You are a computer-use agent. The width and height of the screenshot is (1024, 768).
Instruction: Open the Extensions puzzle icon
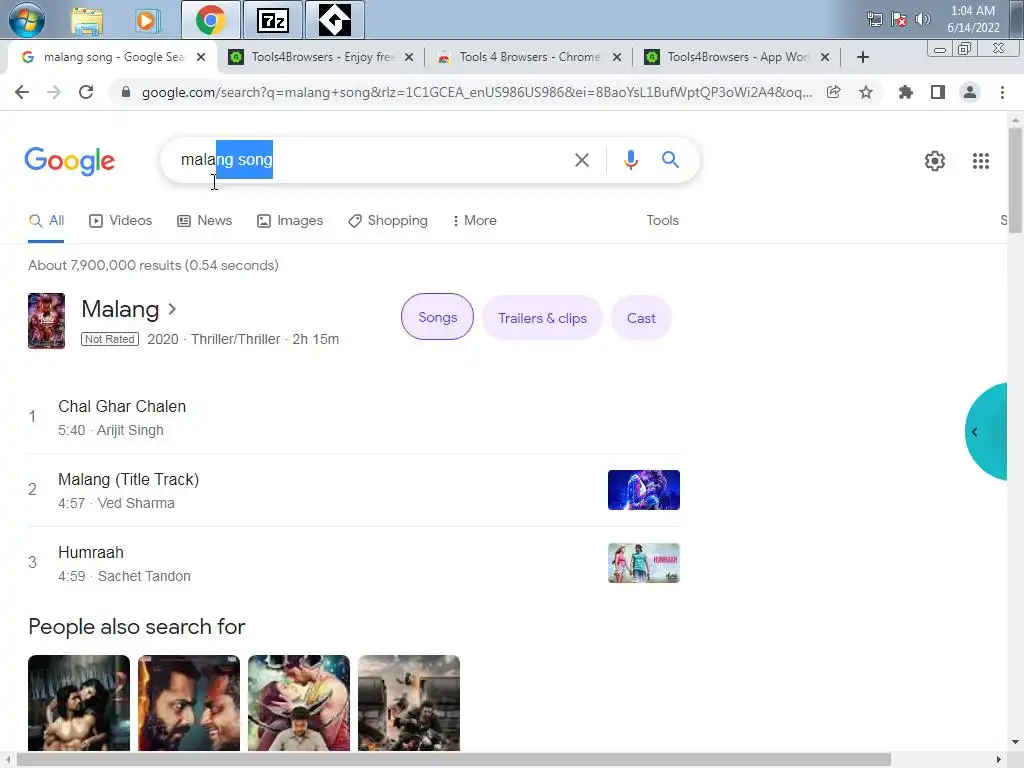pyautogui.click(x=905, y=92)
